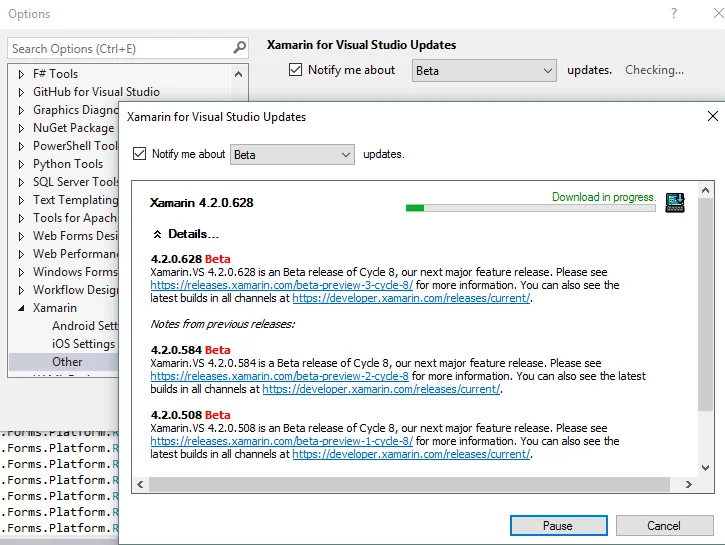The width and height of the screenshot is (725, 545).
Task: Expand the PowerShell Tools node
Action: tap(21, 146)
